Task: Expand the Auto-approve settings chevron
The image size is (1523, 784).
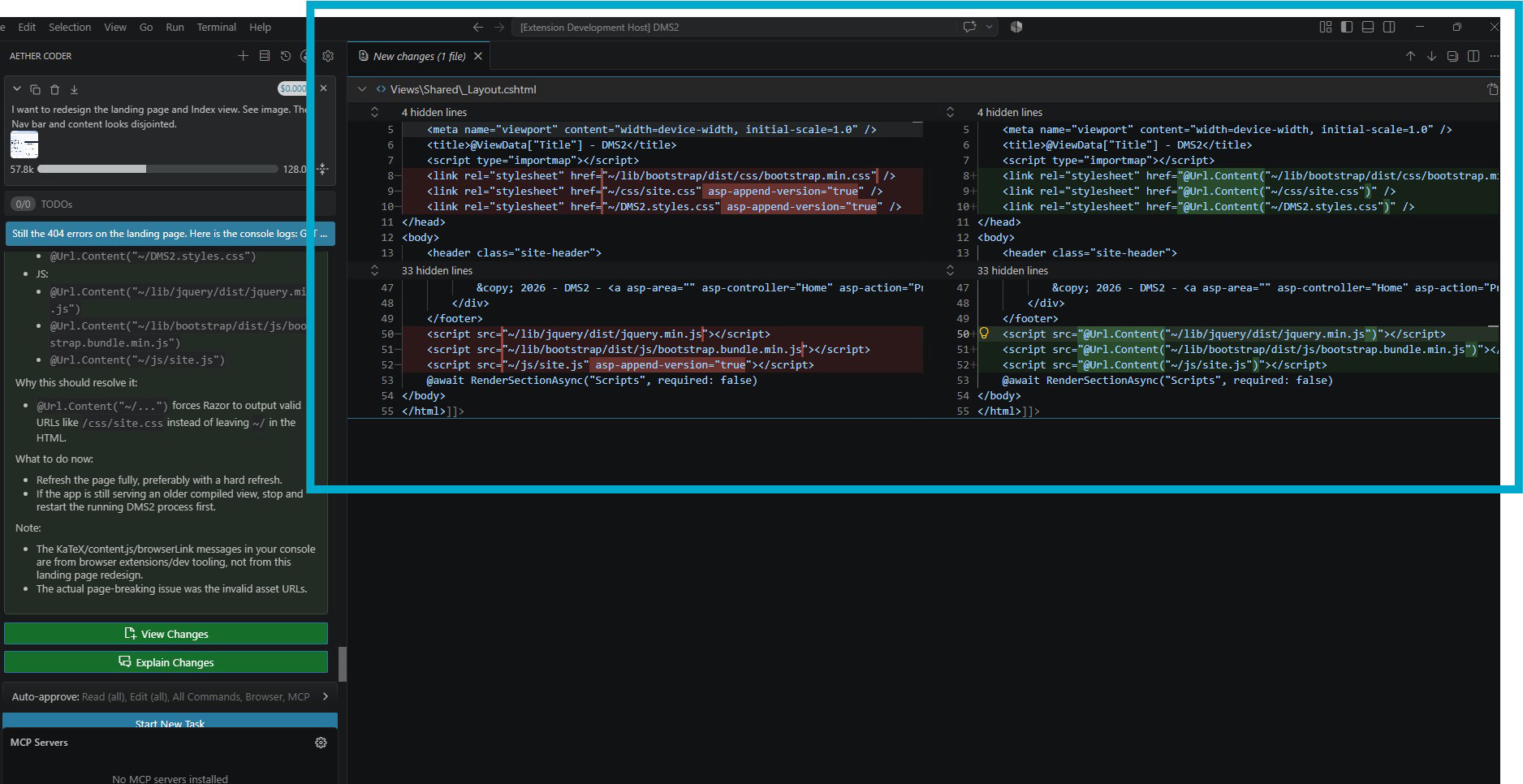Action: (326, 696)
